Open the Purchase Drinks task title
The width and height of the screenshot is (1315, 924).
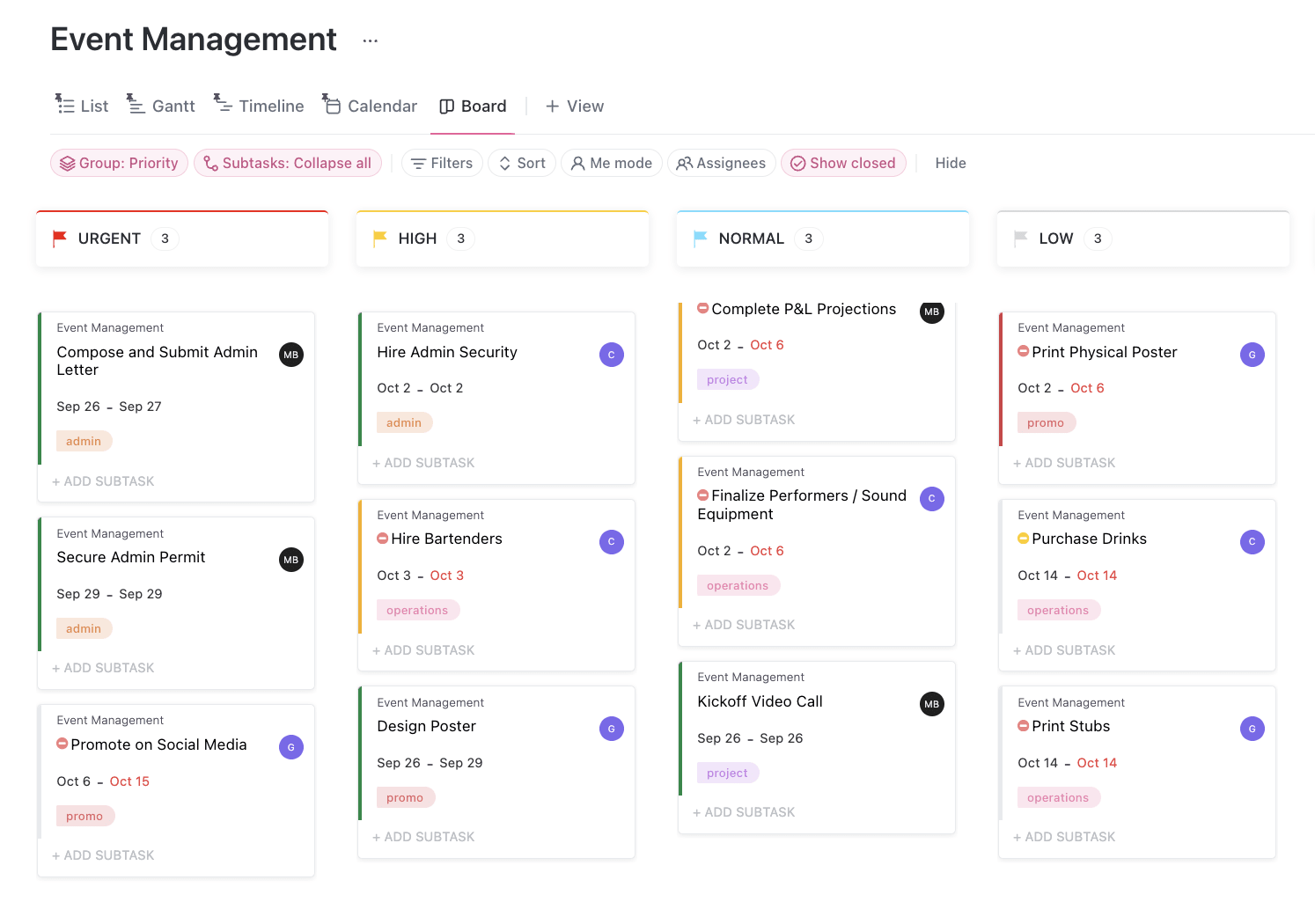tap(1089, 539)
